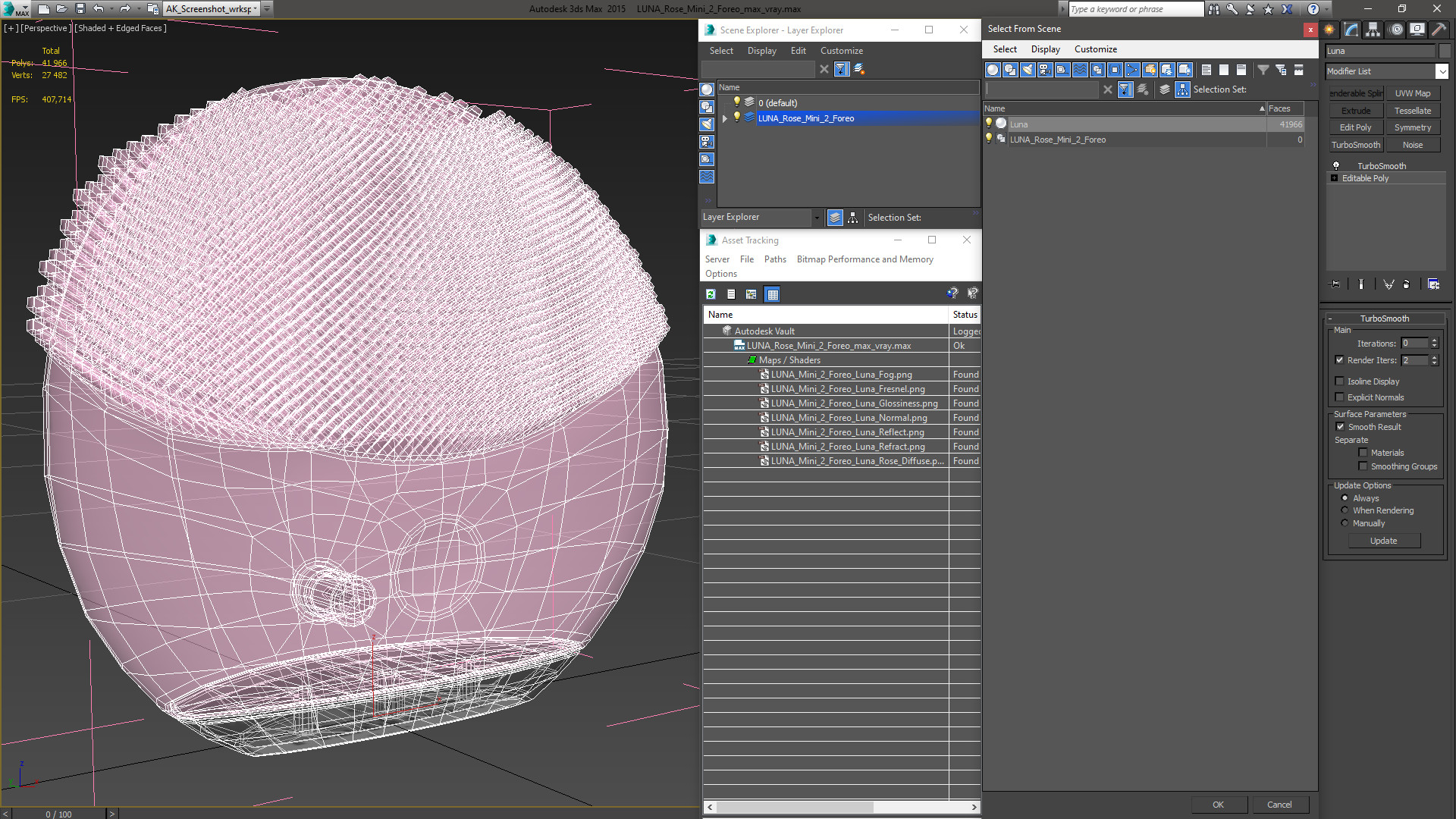Click the Pin Stack icon
Screen dimensions: 1456x819
1335,284
